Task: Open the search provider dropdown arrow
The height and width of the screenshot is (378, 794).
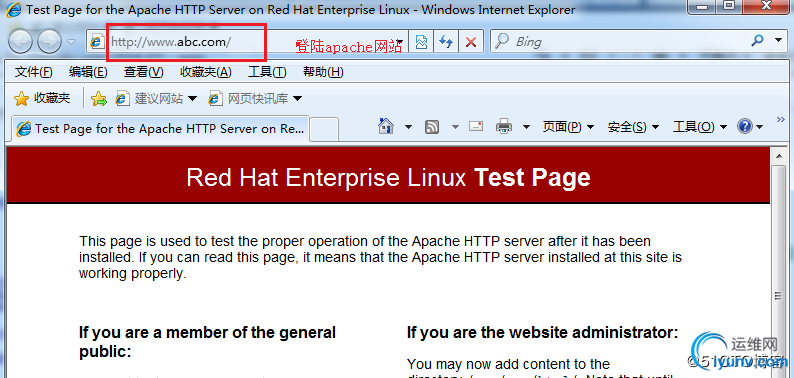Action: point(778,41)
